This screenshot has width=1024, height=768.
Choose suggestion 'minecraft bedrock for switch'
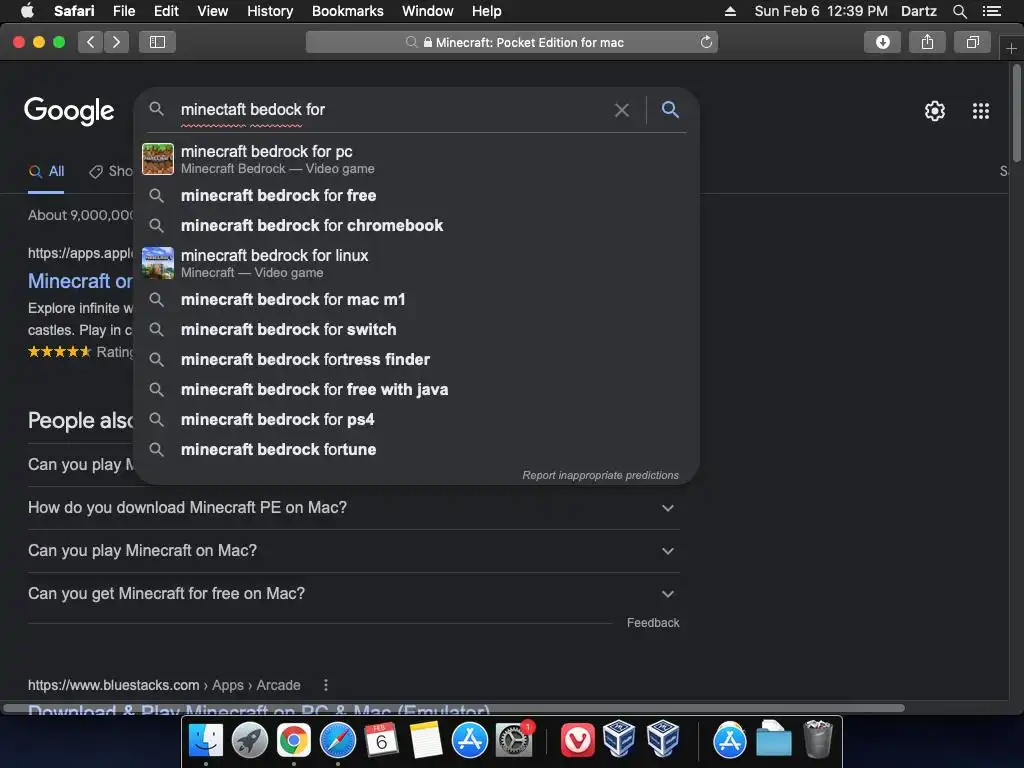click(x=416, y=330)
